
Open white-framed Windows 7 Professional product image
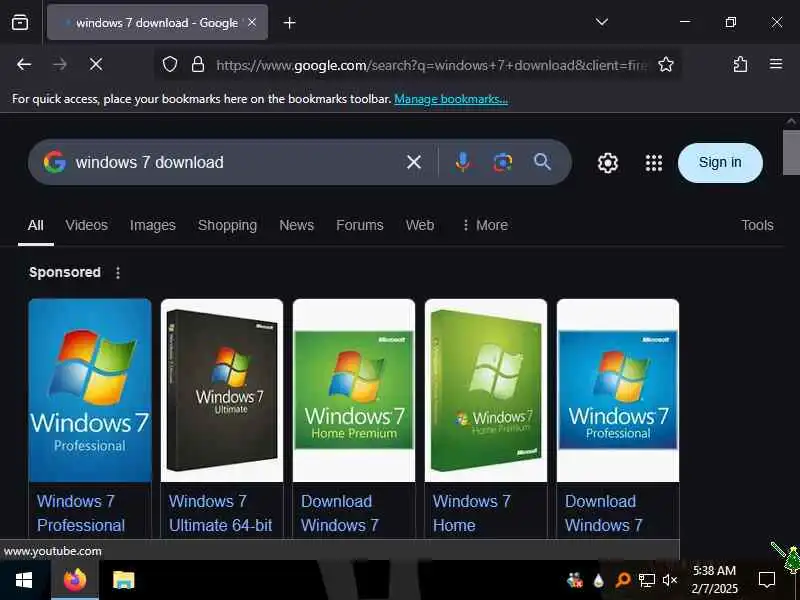click(x=618, y=390)
